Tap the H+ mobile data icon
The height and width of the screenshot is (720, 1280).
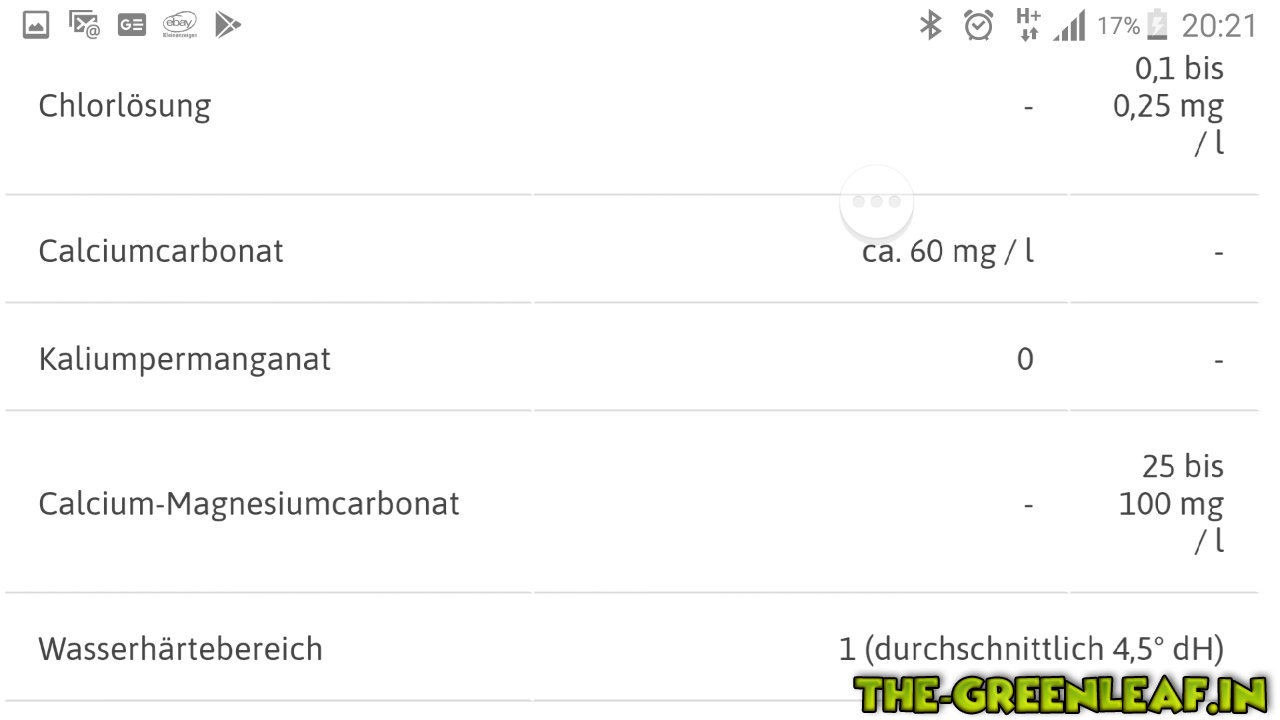coord(1028,25)
